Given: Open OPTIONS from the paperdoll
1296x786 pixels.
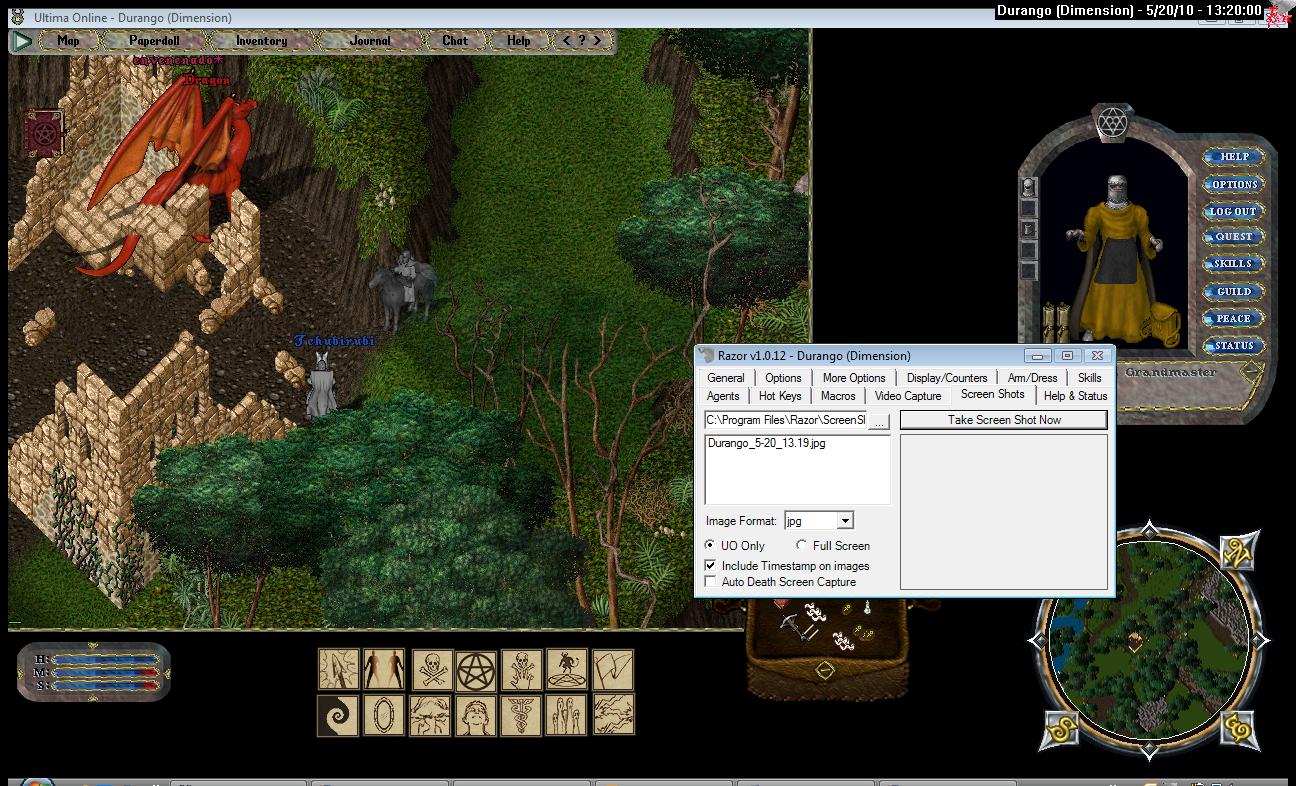Looking at the screenshot, I should click(x=1234, y=184).
